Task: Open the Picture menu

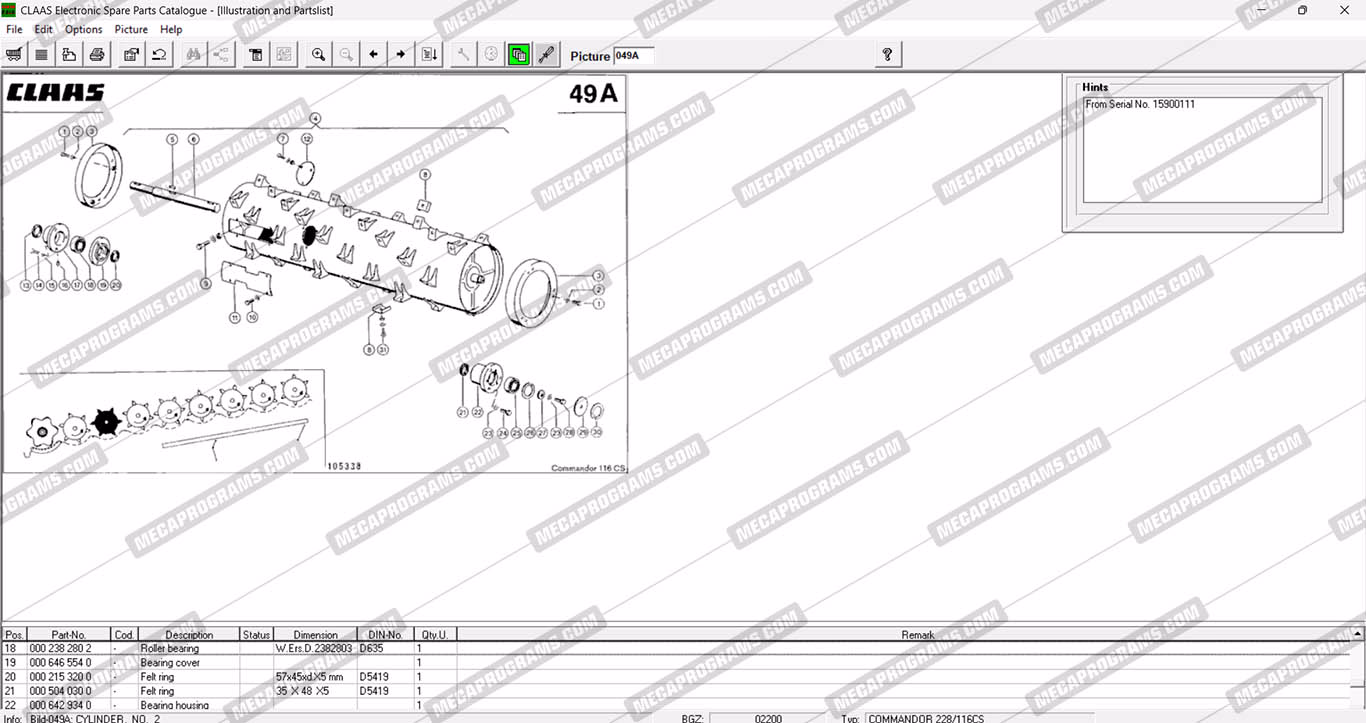Action: (131, 29)
